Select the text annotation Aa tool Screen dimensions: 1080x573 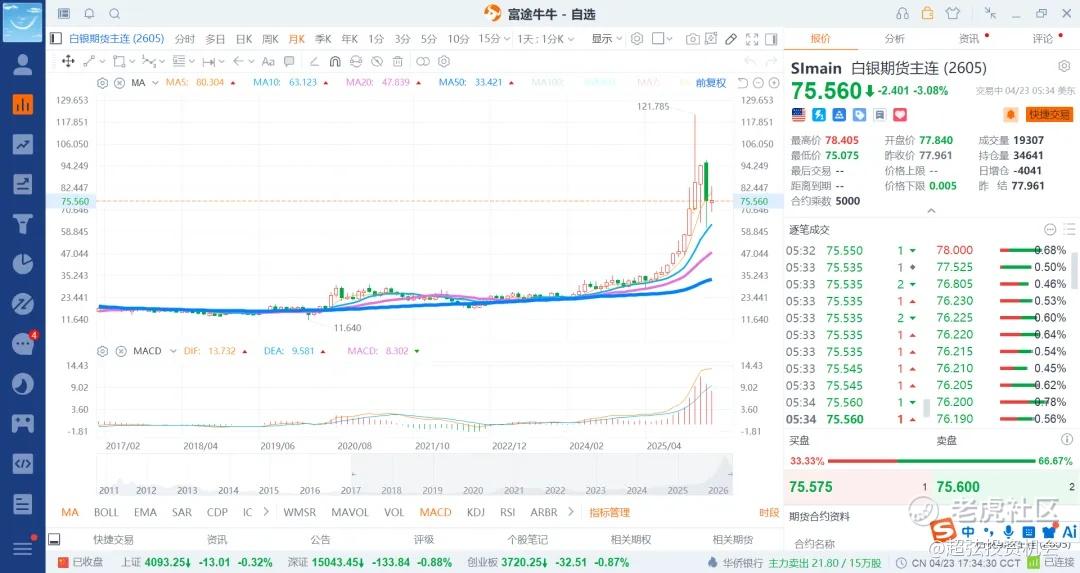[267, 61]
